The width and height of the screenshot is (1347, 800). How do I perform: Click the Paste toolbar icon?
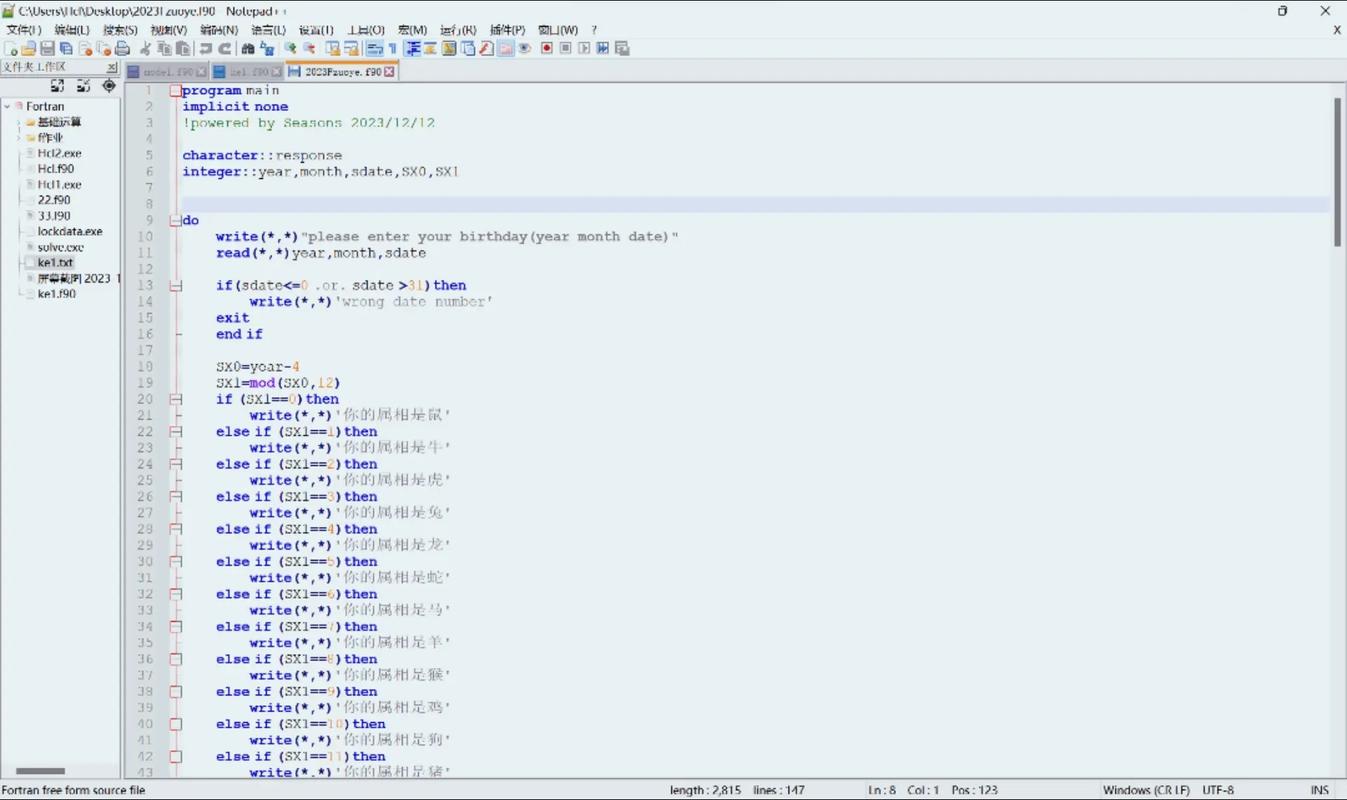(x=182, y=48)
